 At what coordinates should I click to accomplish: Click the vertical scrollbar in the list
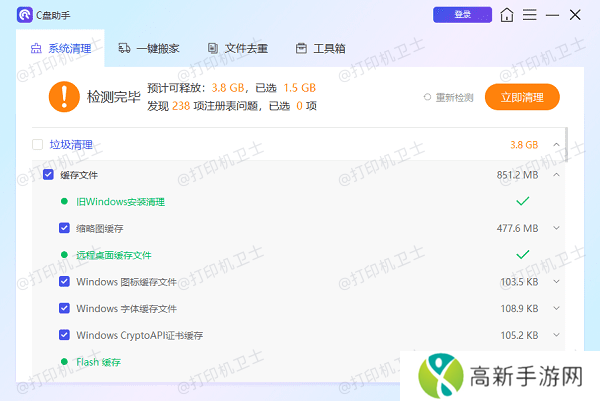click(566, 145)
